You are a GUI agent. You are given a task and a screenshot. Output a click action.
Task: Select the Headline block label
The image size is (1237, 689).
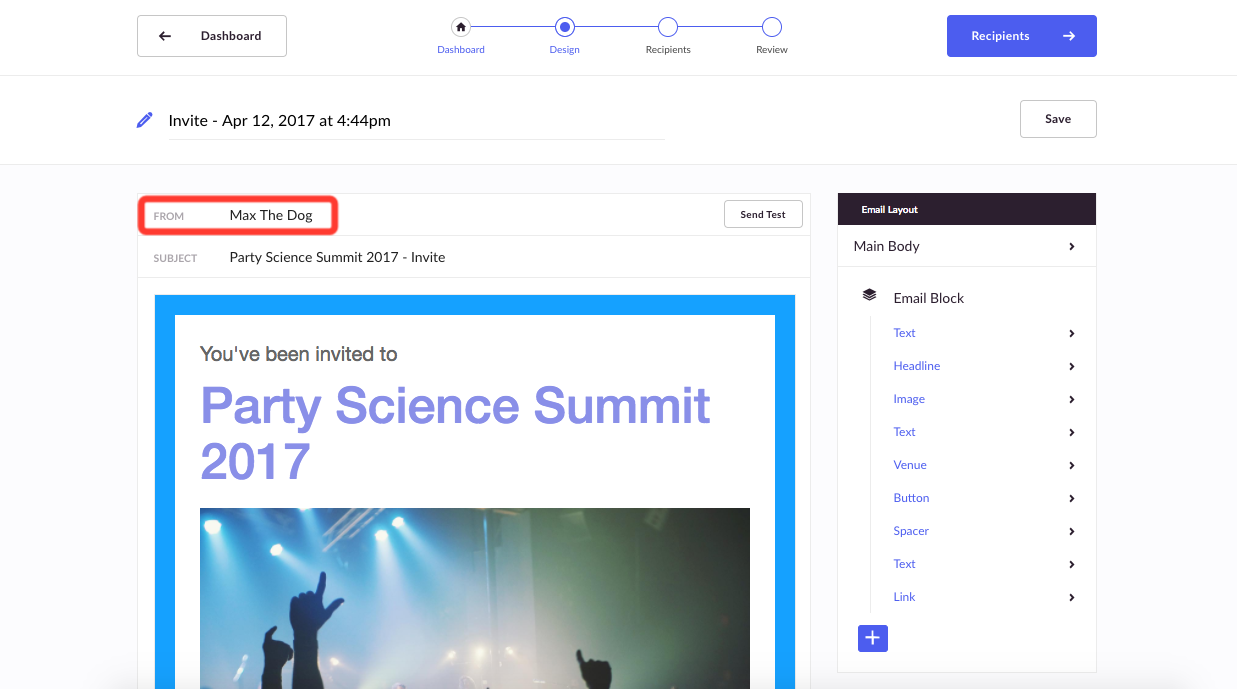(x=916, y=366)
